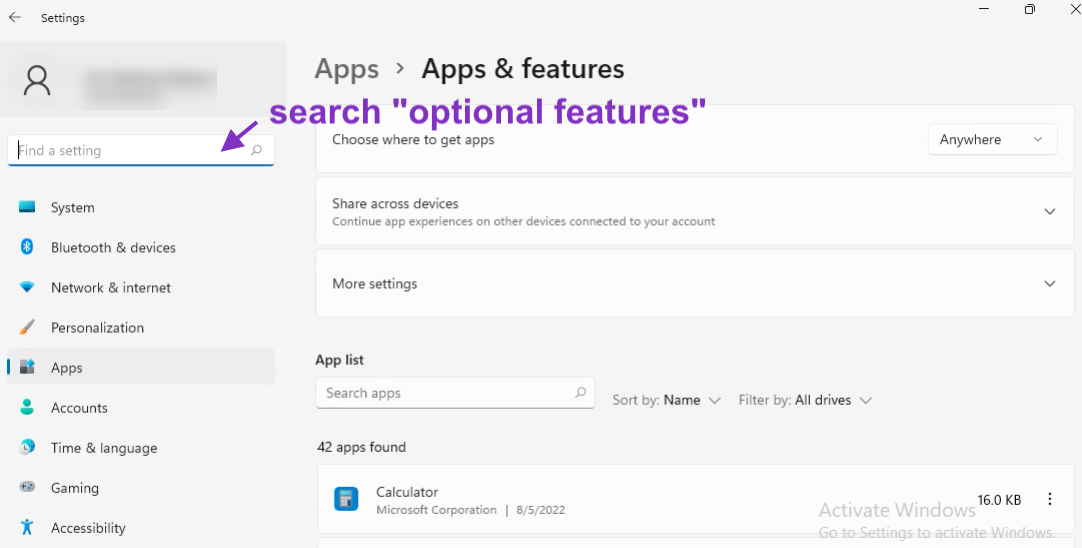Click the '42 apps found' text
This screenshot has height=548, width=1082.
(x=362, y=447)
